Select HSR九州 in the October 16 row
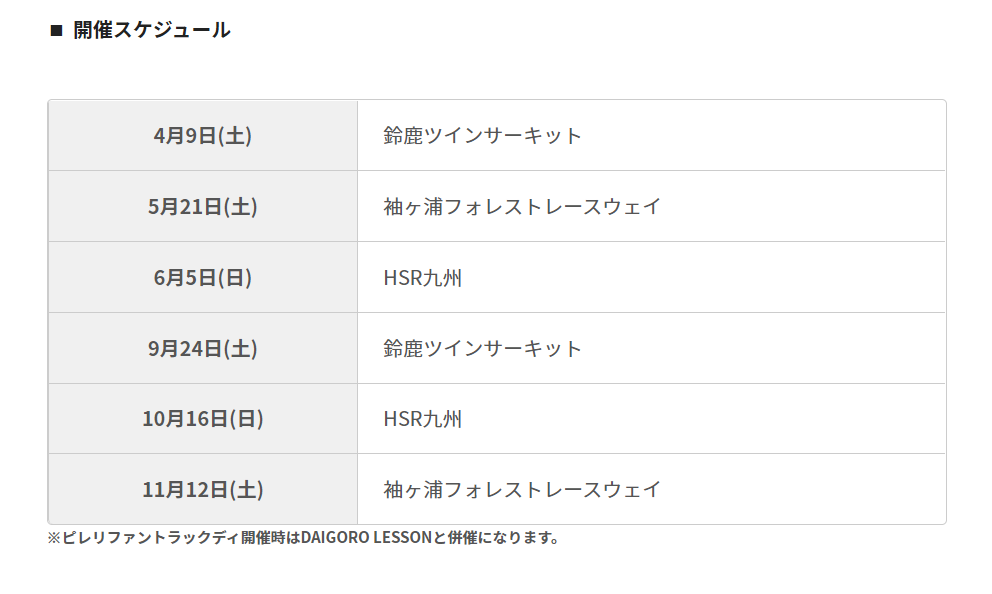Screen dimensions: 992x594 pos(423,419)
